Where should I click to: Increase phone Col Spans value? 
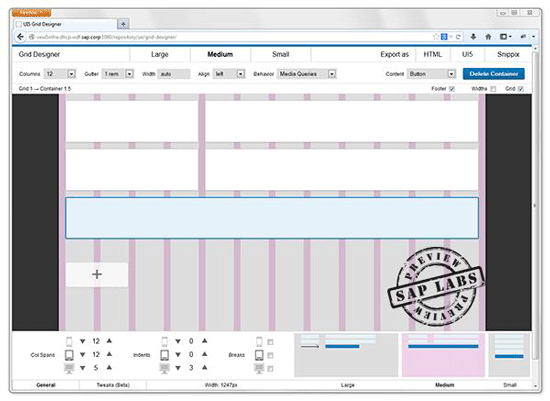pos(109,341)
